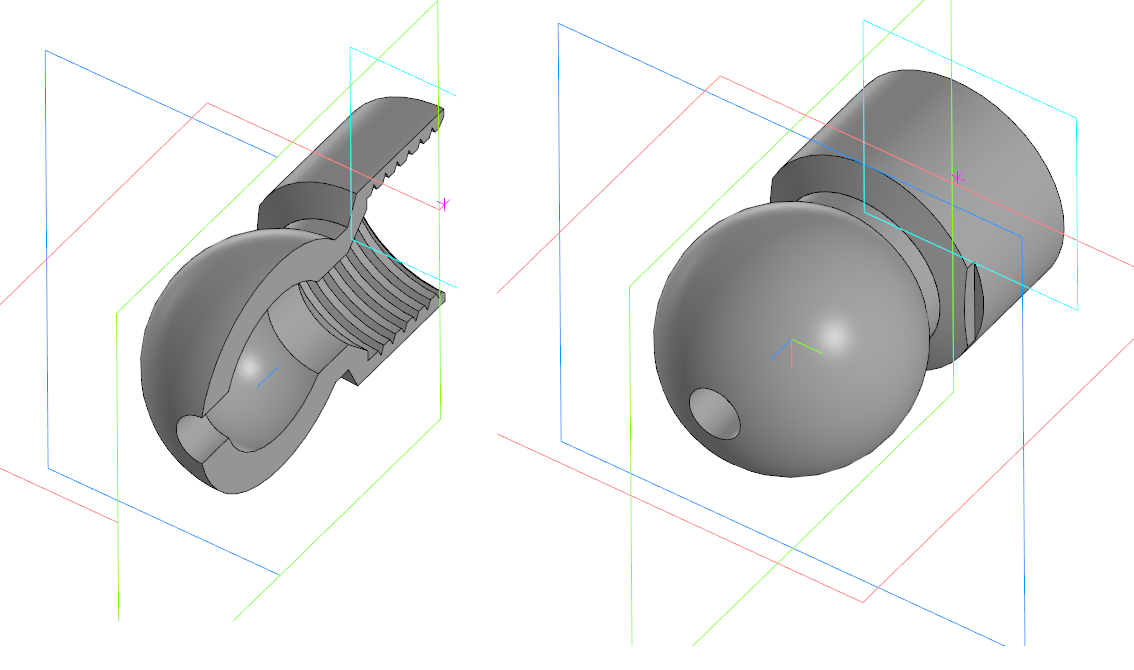1134x670 pixels.
Task: Click the small round hole in the right sphere
Action: pyautogui.click(x=715, y=413)
